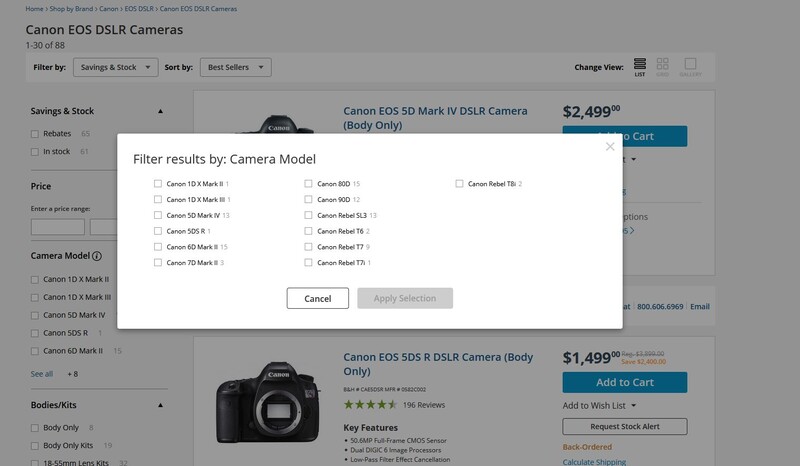This screenshot has width=800, height=466.
Task: Open Canon EOS 5DS R product link
Action: (x=438, y=364)
